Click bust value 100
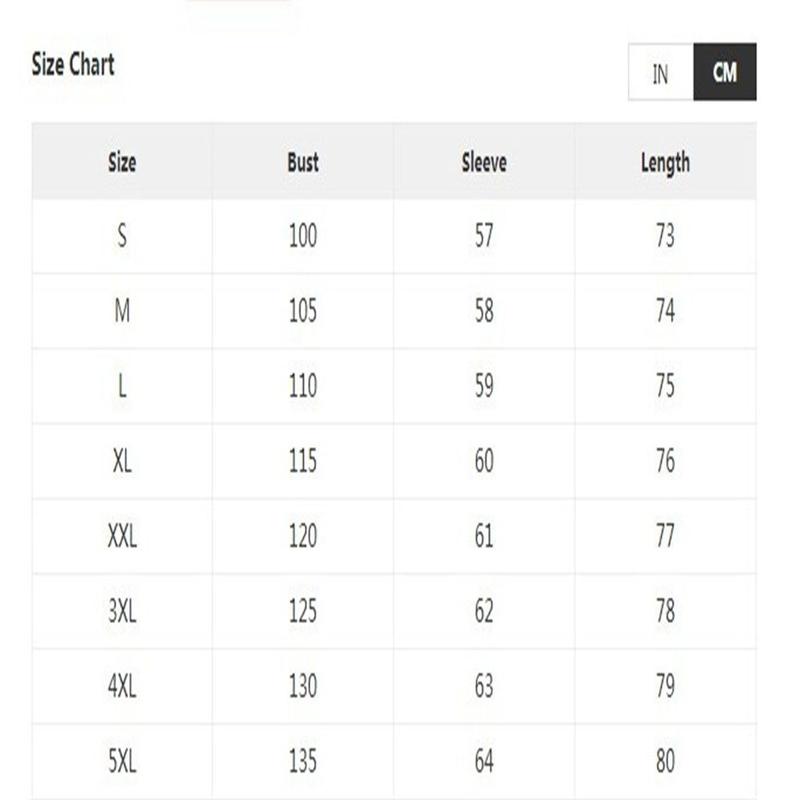Image resolution: width=800 pixels, height=800 pixels. [303, 236]
